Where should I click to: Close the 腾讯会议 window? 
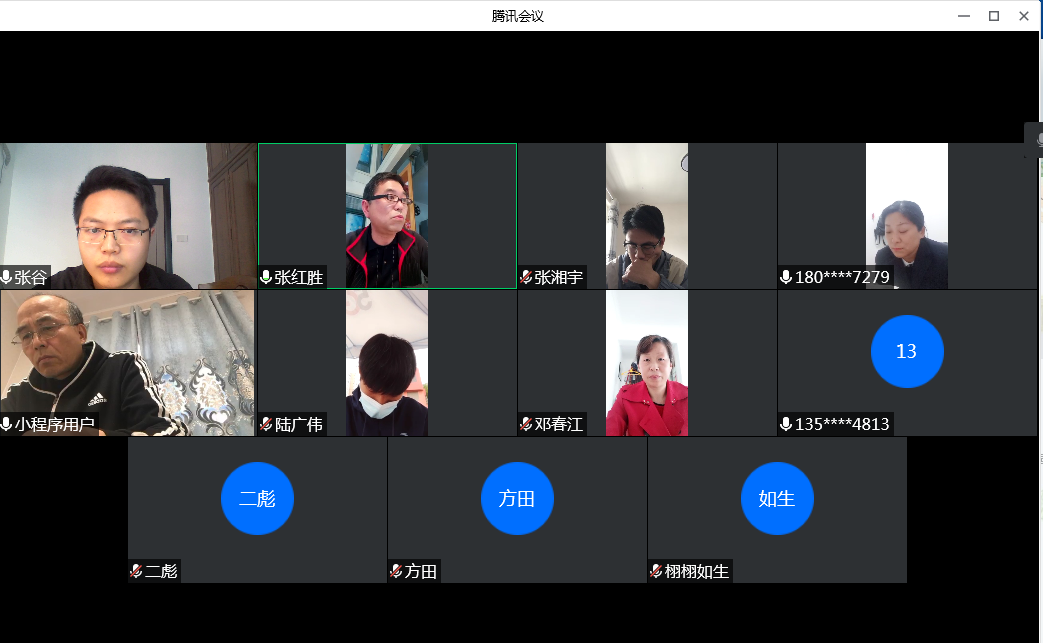coord(1024,16)
